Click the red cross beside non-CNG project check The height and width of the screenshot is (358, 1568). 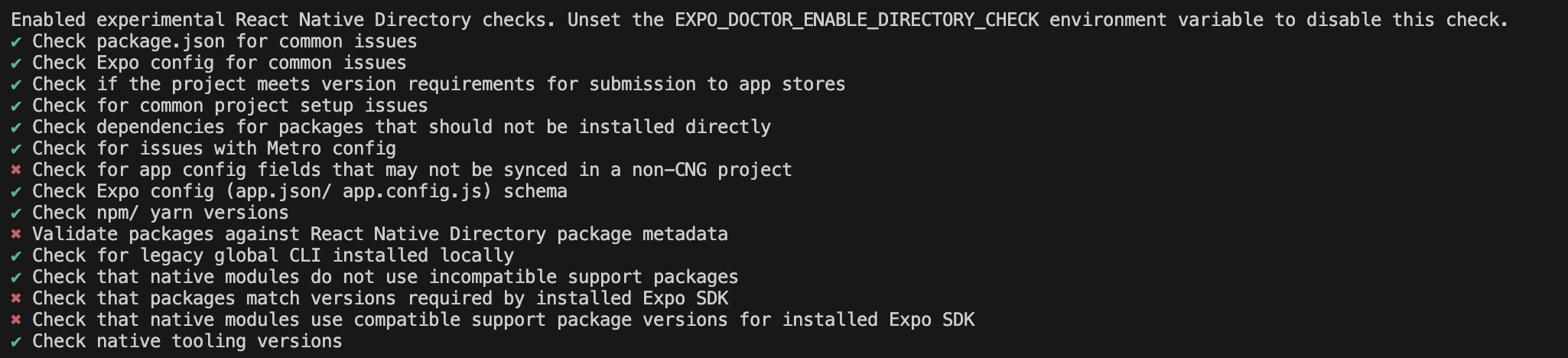(16, 170)
